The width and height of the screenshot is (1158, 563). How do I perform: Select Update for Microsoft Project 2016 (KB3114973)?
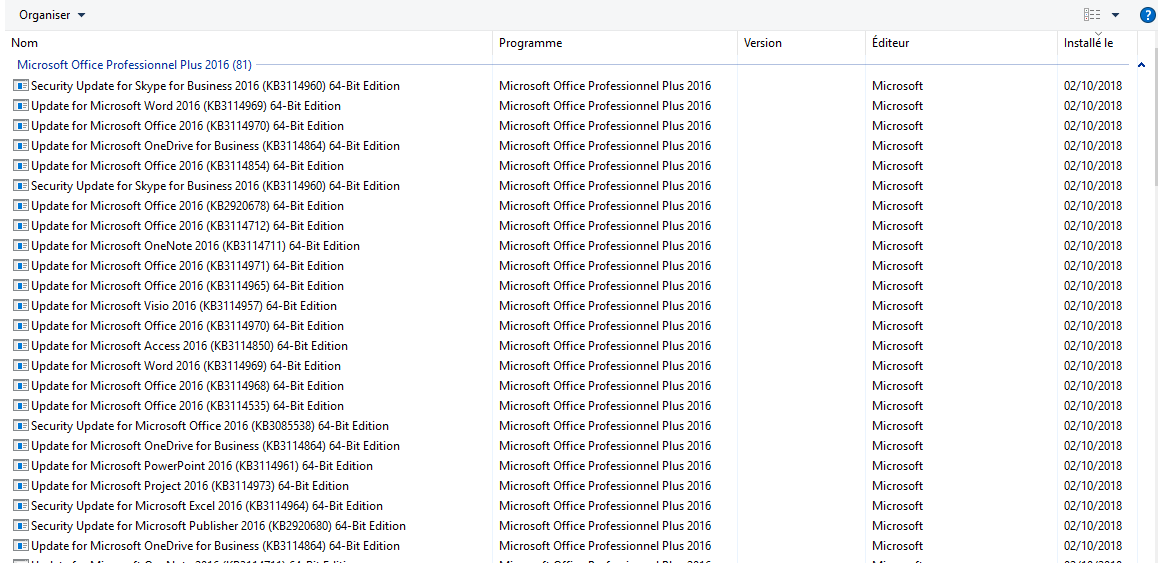click(x=190, y=485)
